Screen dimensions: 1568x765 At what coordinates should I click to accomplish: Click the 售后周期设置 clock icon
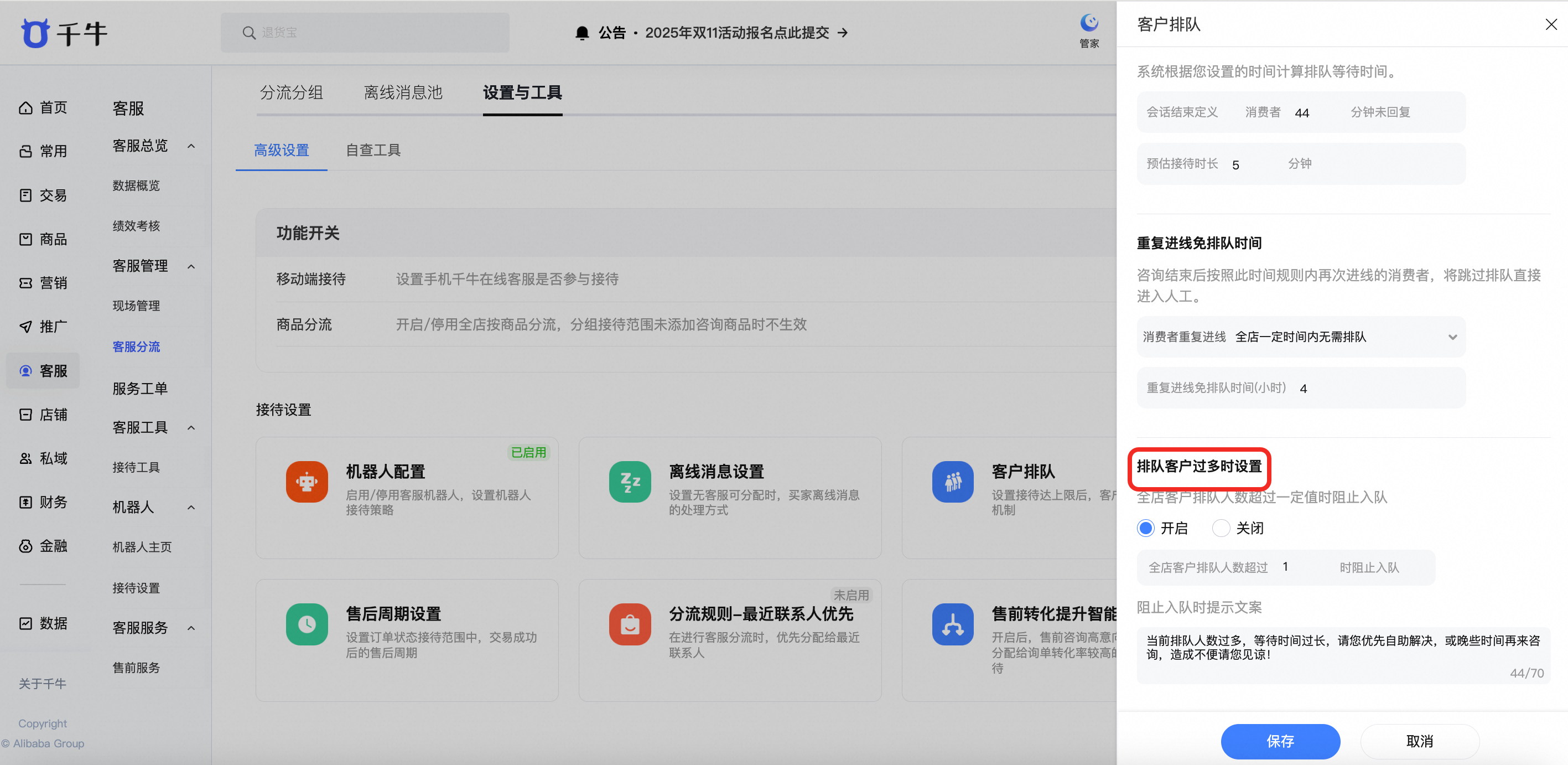pyautogui.click(x=307, y=624)
